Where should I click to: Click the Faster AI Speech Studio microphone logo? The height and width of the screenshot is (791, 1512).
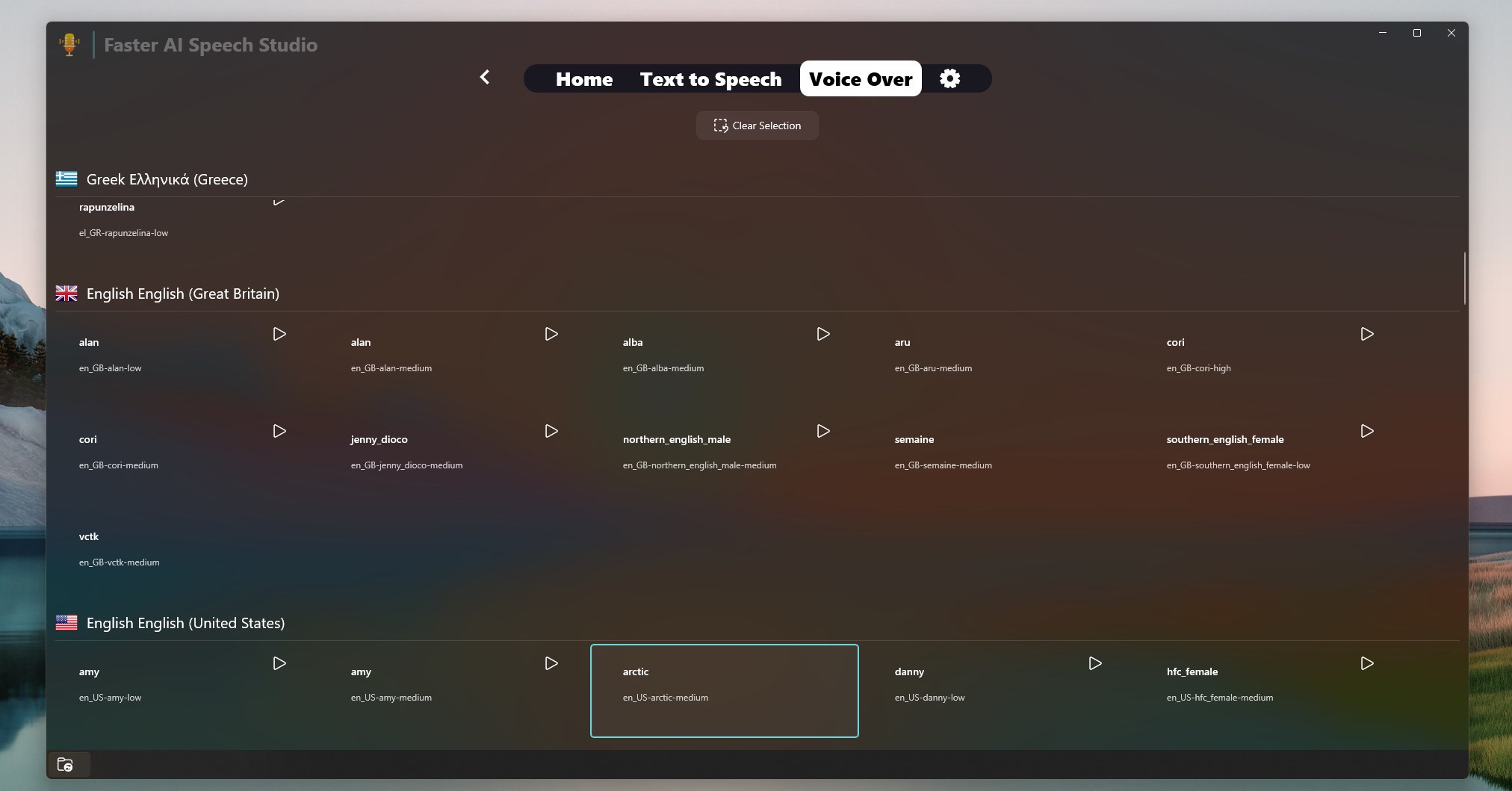[x=69, y=43]
